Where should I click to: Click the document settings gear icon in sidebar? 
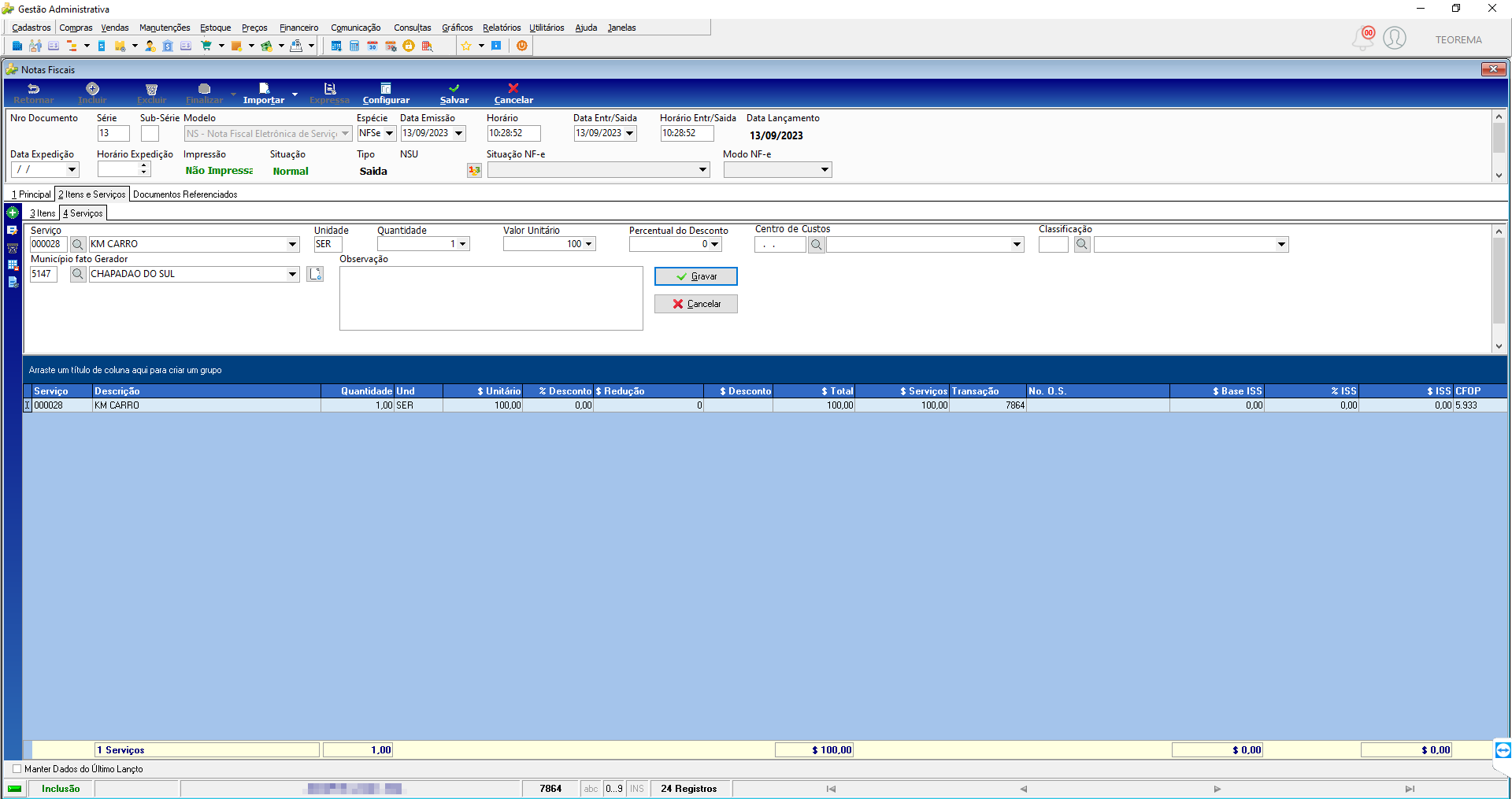coord(13,282)
